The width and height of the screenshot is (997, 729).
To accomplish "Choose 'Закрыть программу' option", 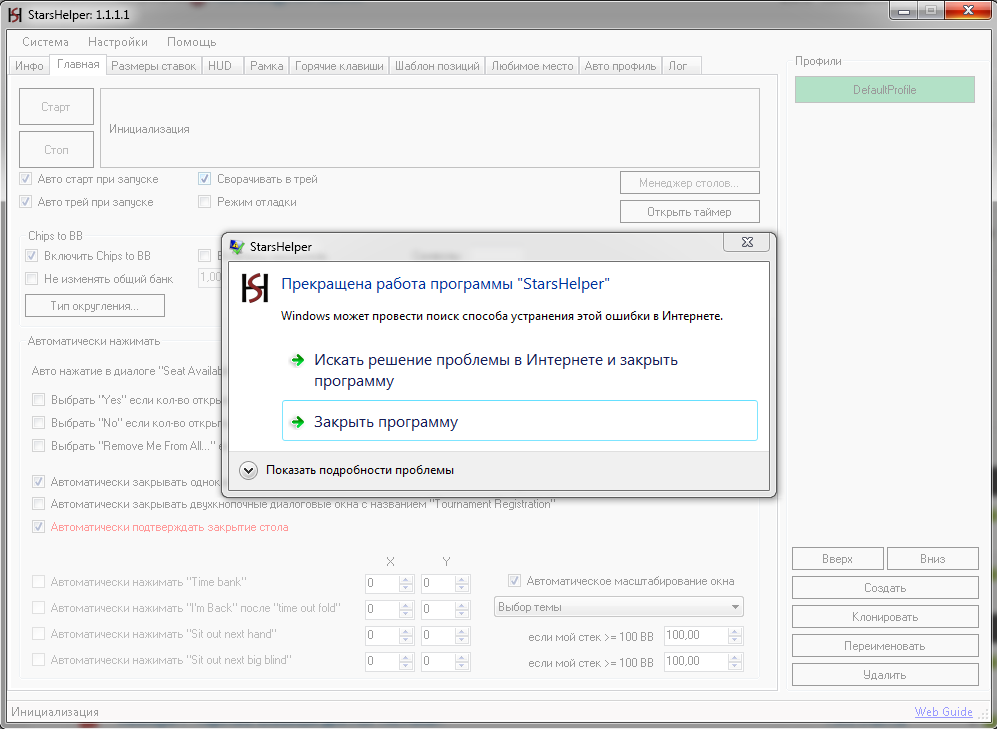I will click(x=519, y=421).
